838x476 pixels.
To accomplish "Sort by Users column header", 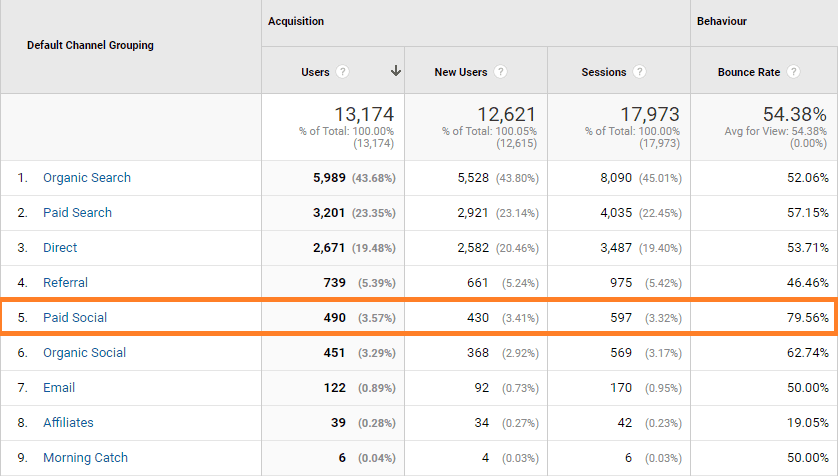I will click(x=315, y=72).
